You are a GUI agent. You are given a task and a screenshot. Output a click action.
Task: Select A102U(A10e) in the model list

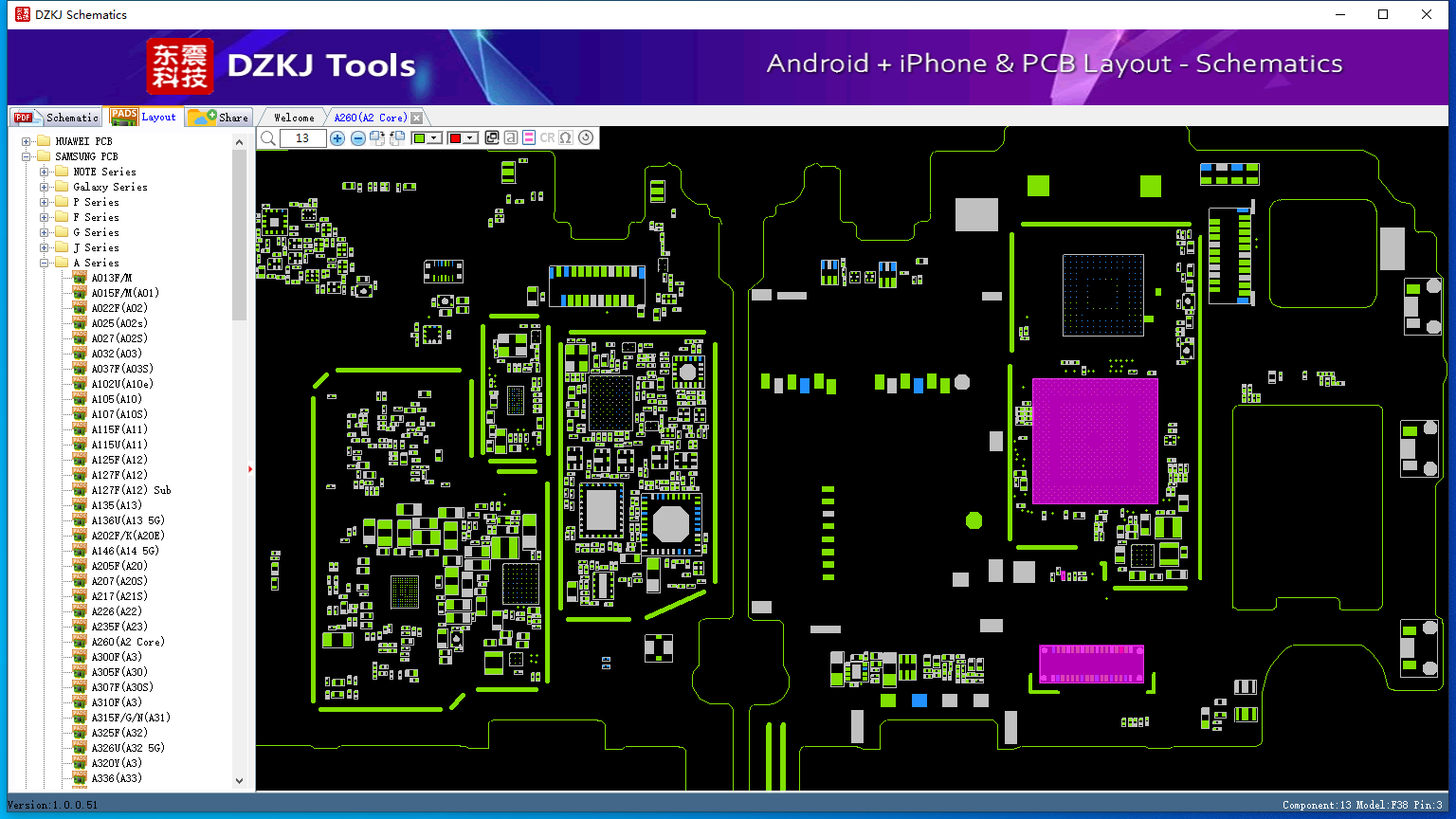122,384
